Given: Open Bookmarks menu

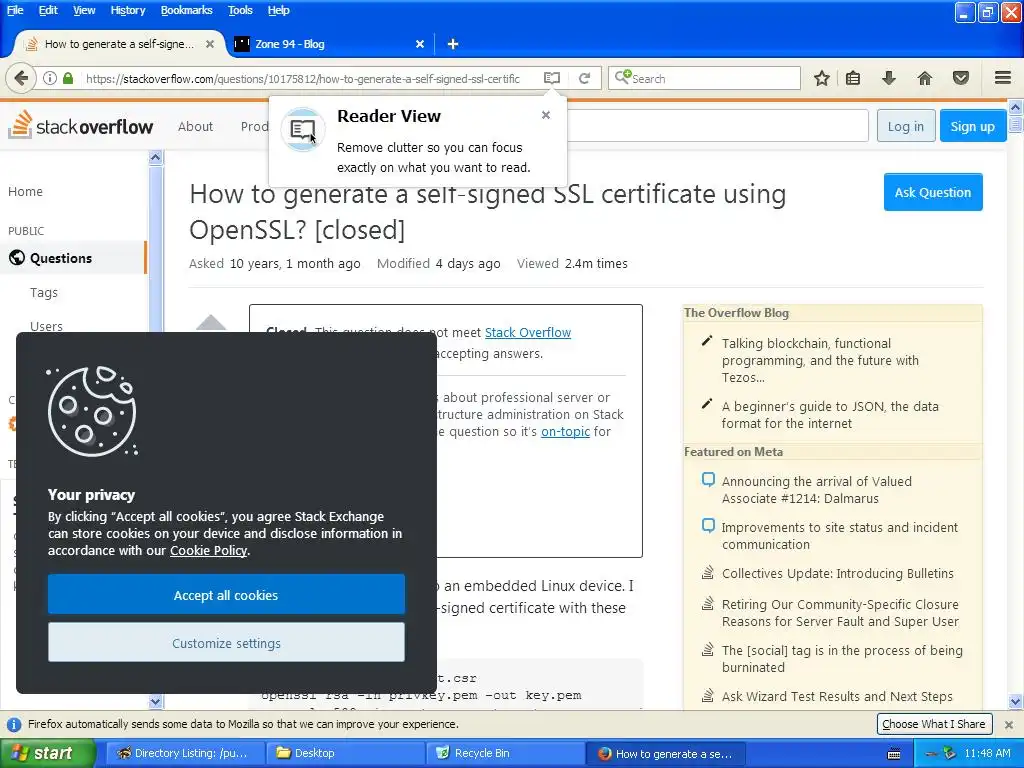Looking at the screenshot, I should pyautogui.click(x=186, y=10).
